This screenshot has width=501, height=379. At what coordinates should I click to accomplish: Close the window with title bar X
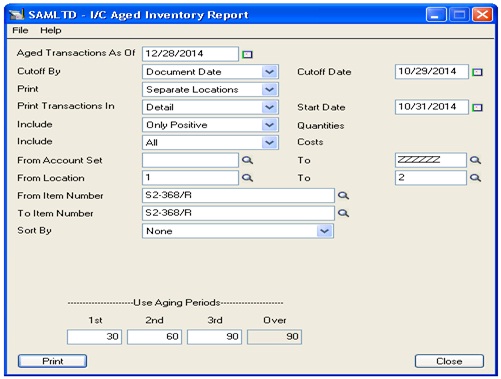click(483, 15)
